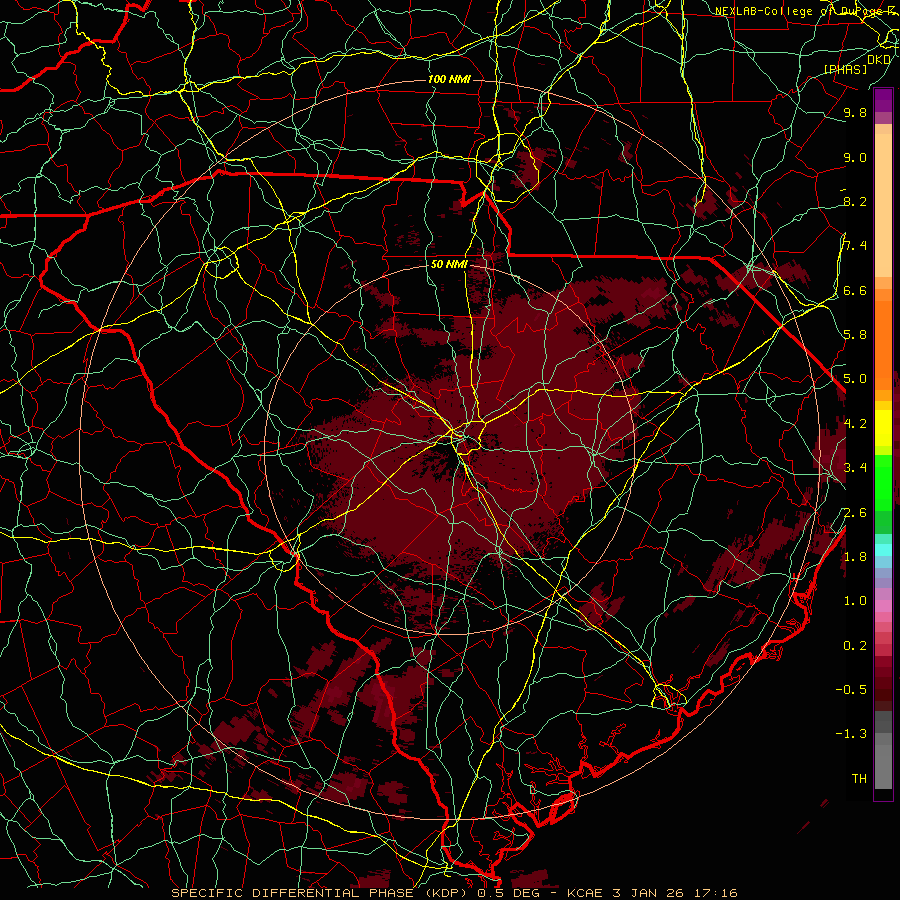Click the [PHAS] units label
This screenshot has width=900, height=900.
point(845,69)
